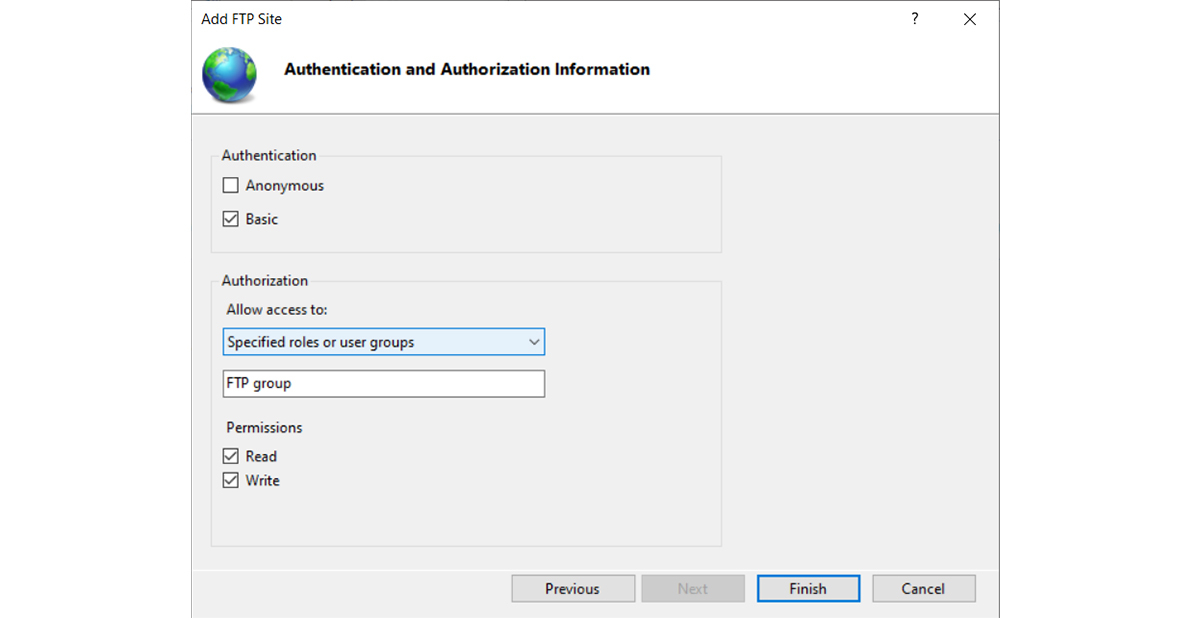Click the globe icon in the dialog header
This screenshot has width=1200, height=618.
[228, 77]
